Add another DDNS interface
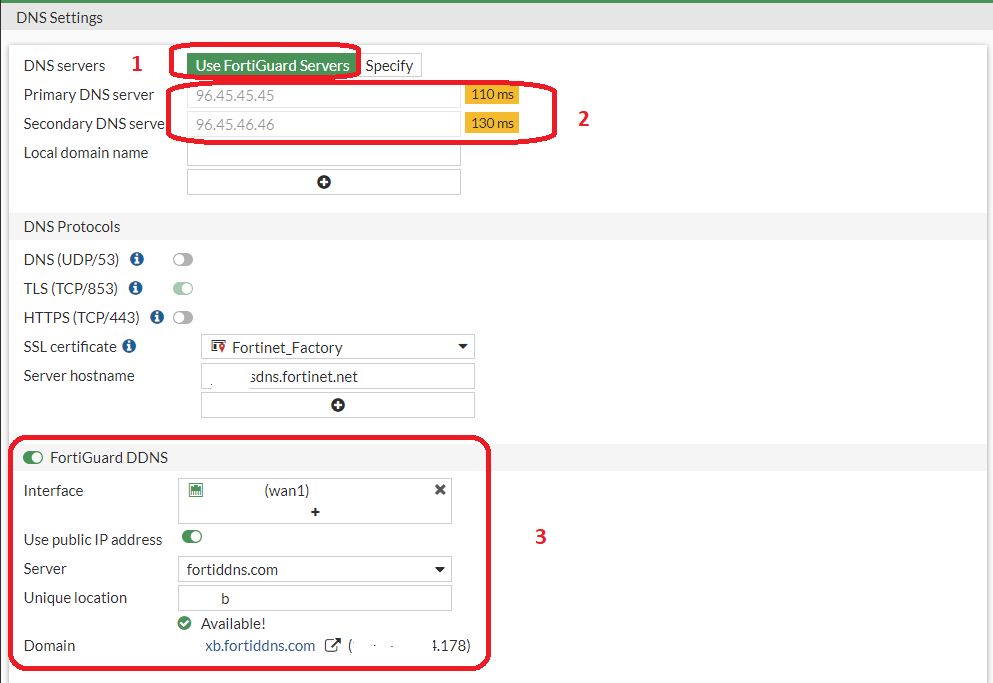This screenshot has height=683, width=993. [315, 512]
